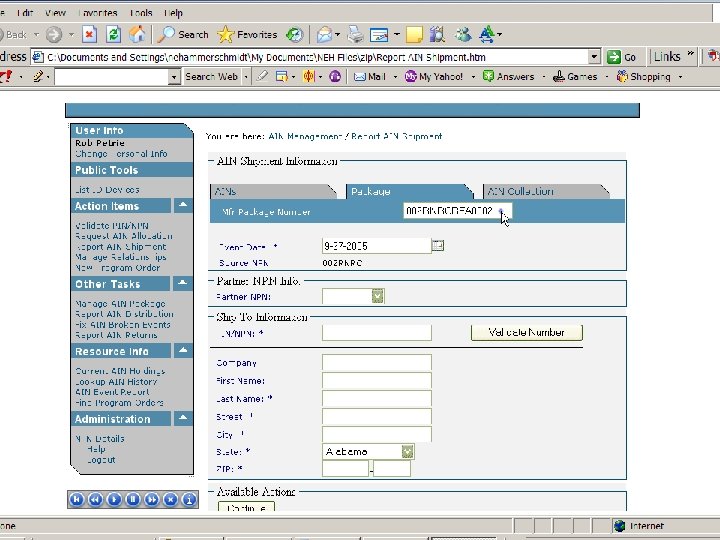Click the rewind-to-start playback button

(77, 500)
